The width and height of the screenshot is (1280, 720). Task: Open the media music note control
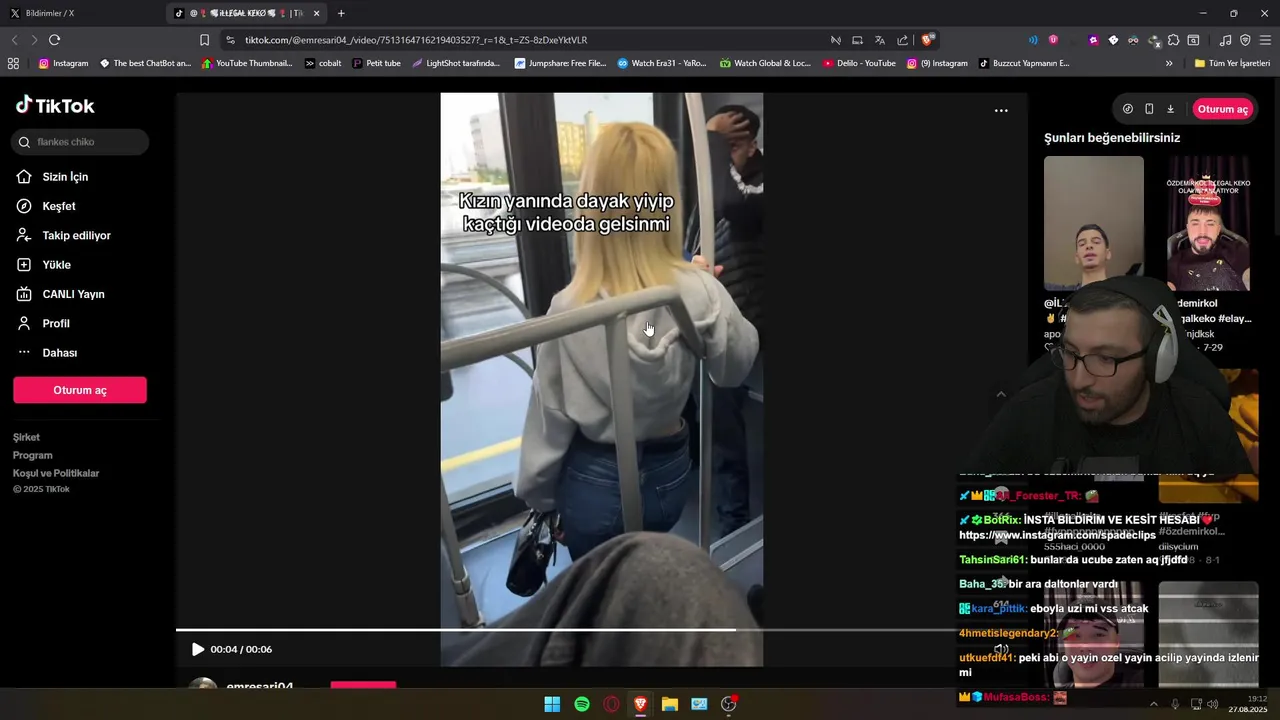pyautogui.click(x=1226, y=40)
